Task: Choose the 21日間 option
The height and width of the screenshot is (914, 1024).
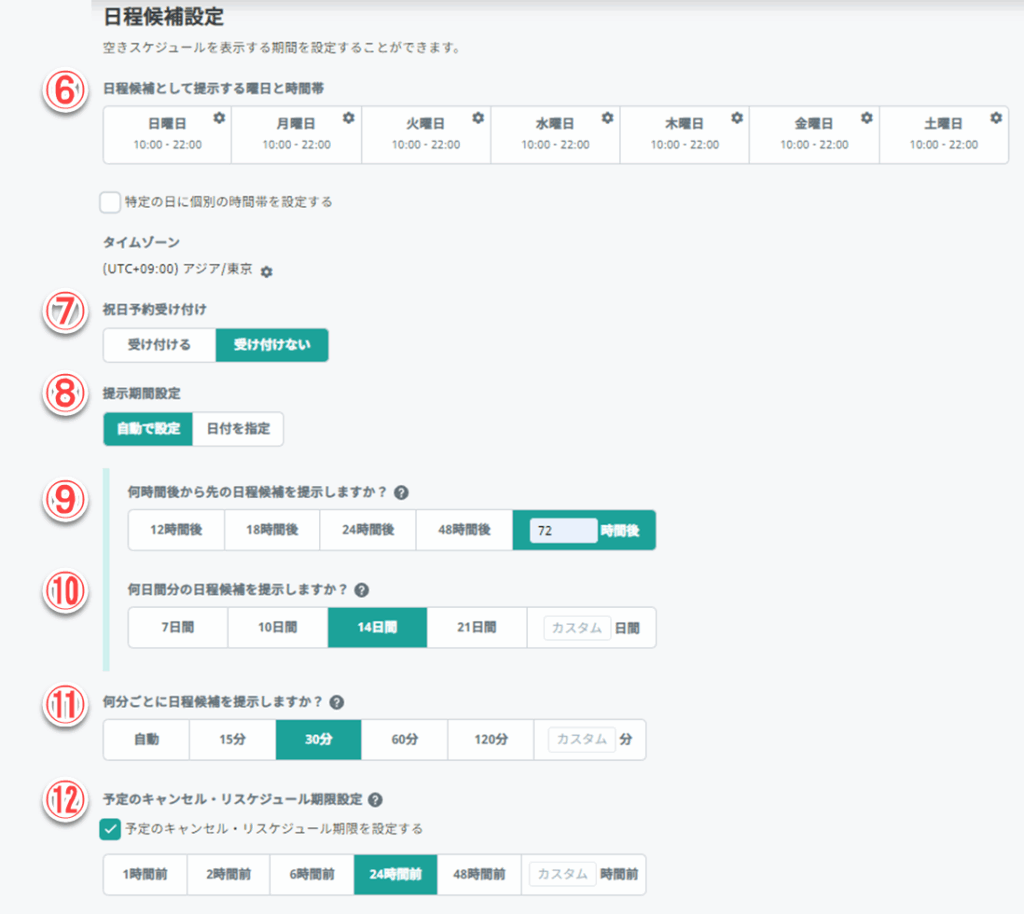Action: [476, 628]
